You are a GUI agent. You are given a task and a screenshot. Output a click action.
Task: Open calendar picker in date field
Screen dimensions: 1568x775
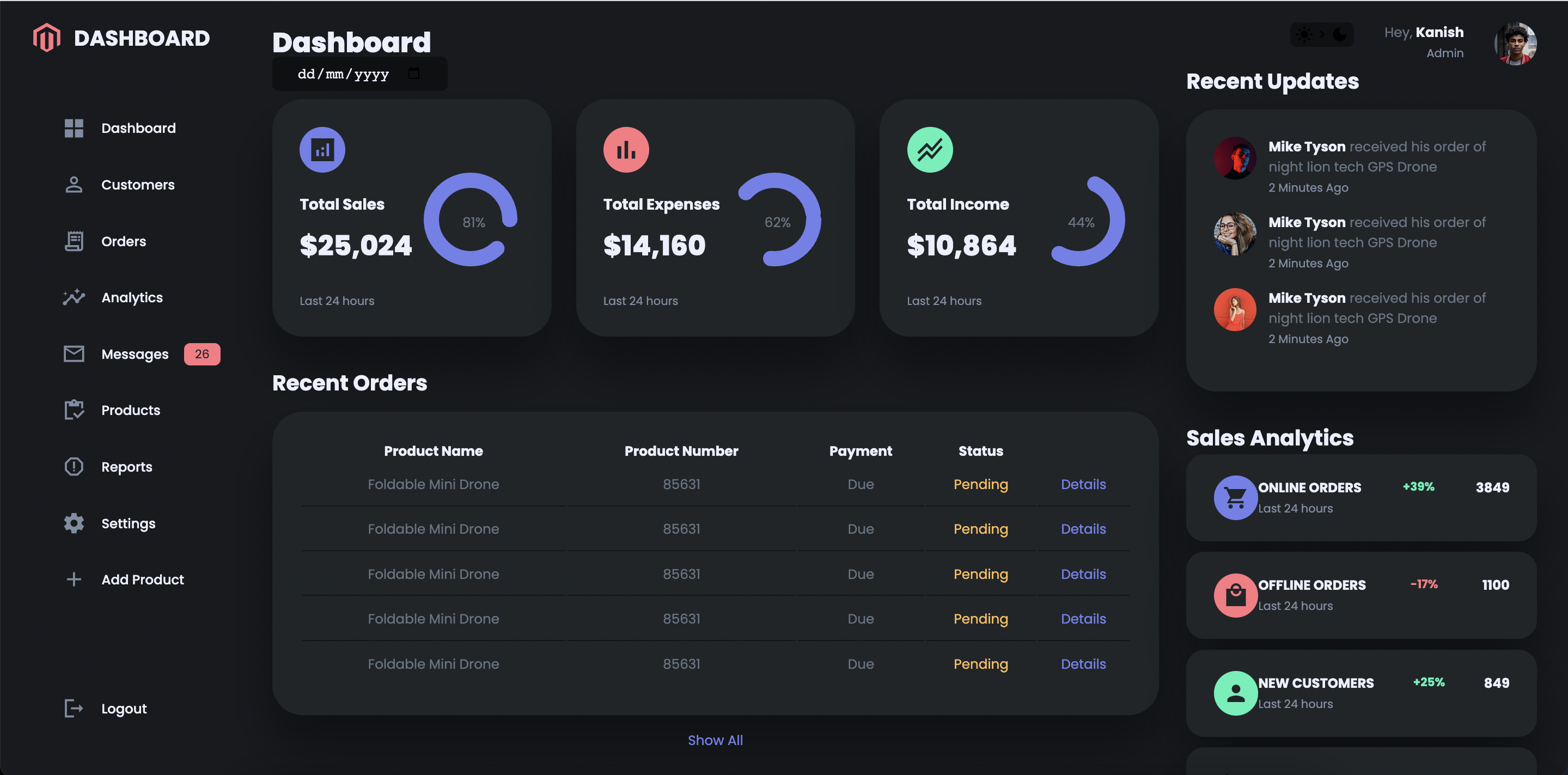pos(414,74)
